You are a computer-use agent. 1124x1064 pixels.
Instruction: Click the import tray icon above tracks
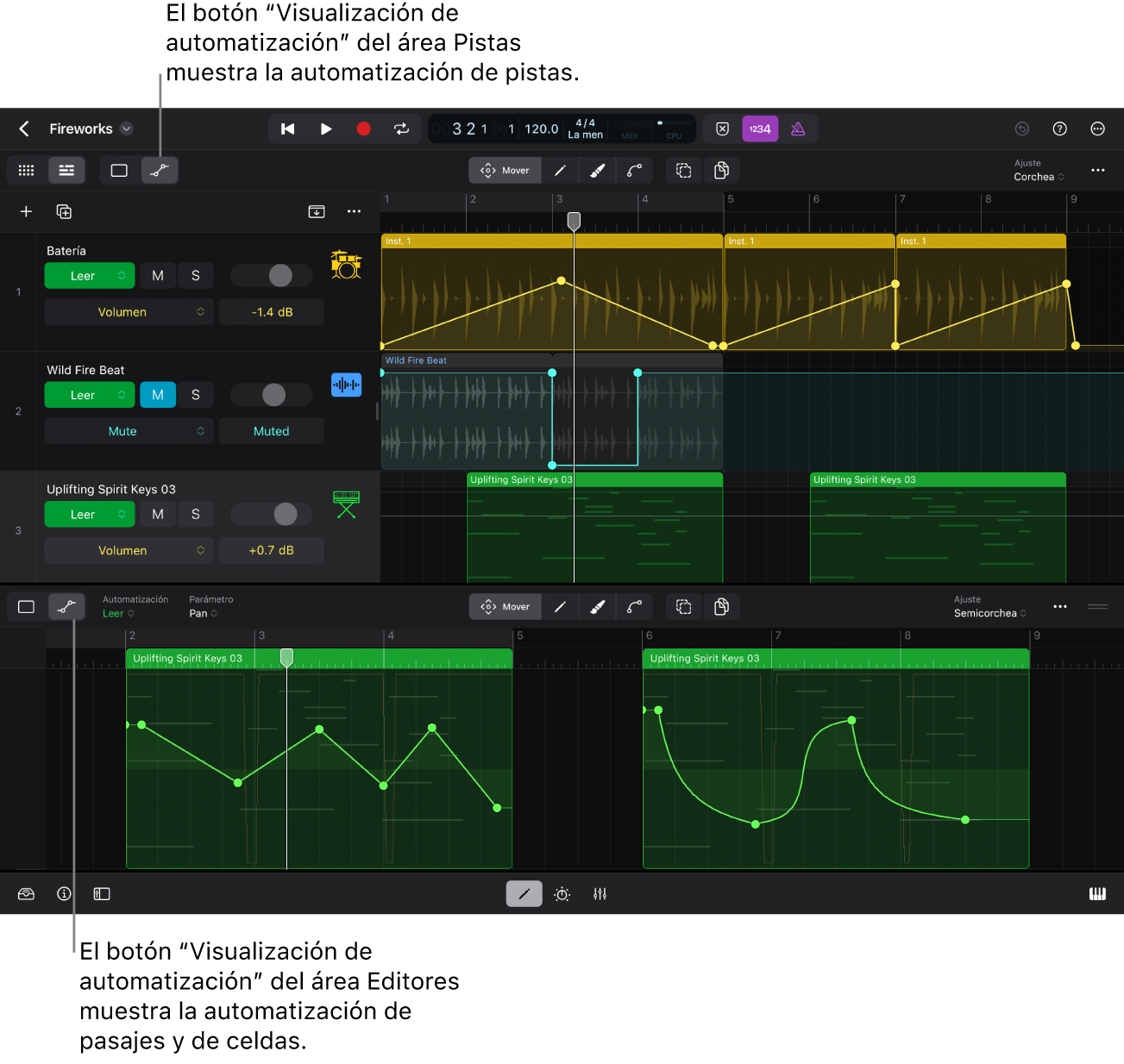(x=317, y=211)
